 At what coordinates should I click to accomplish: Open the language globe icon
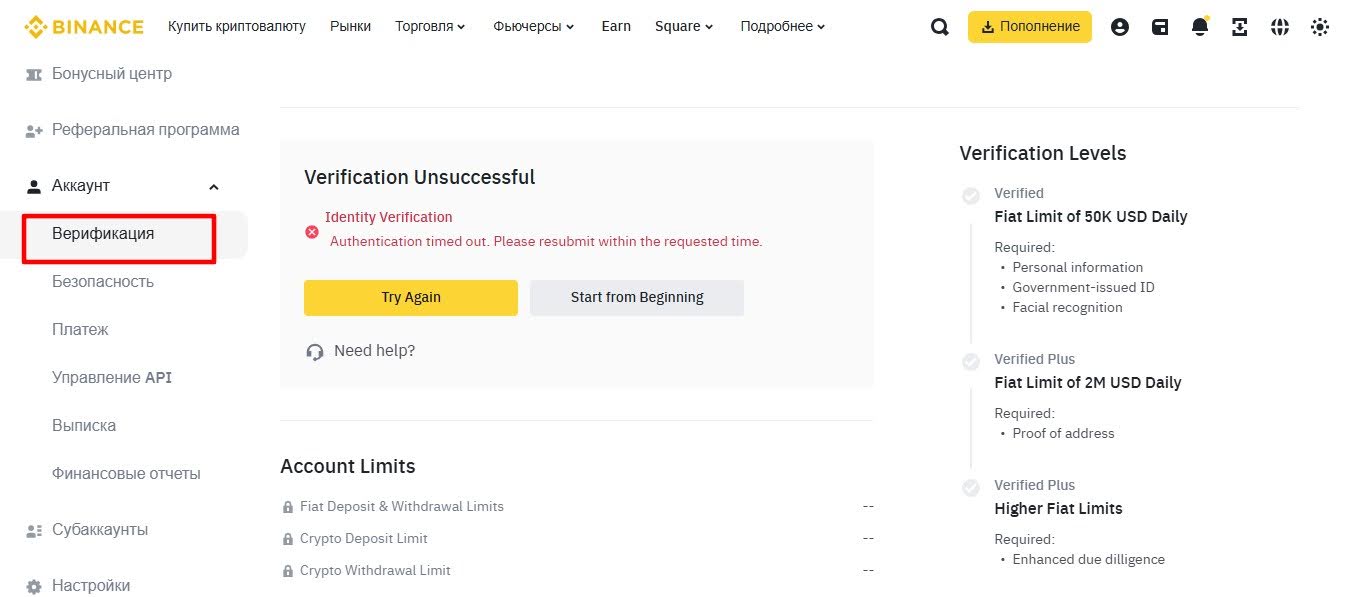click(x=1280, y=27)
